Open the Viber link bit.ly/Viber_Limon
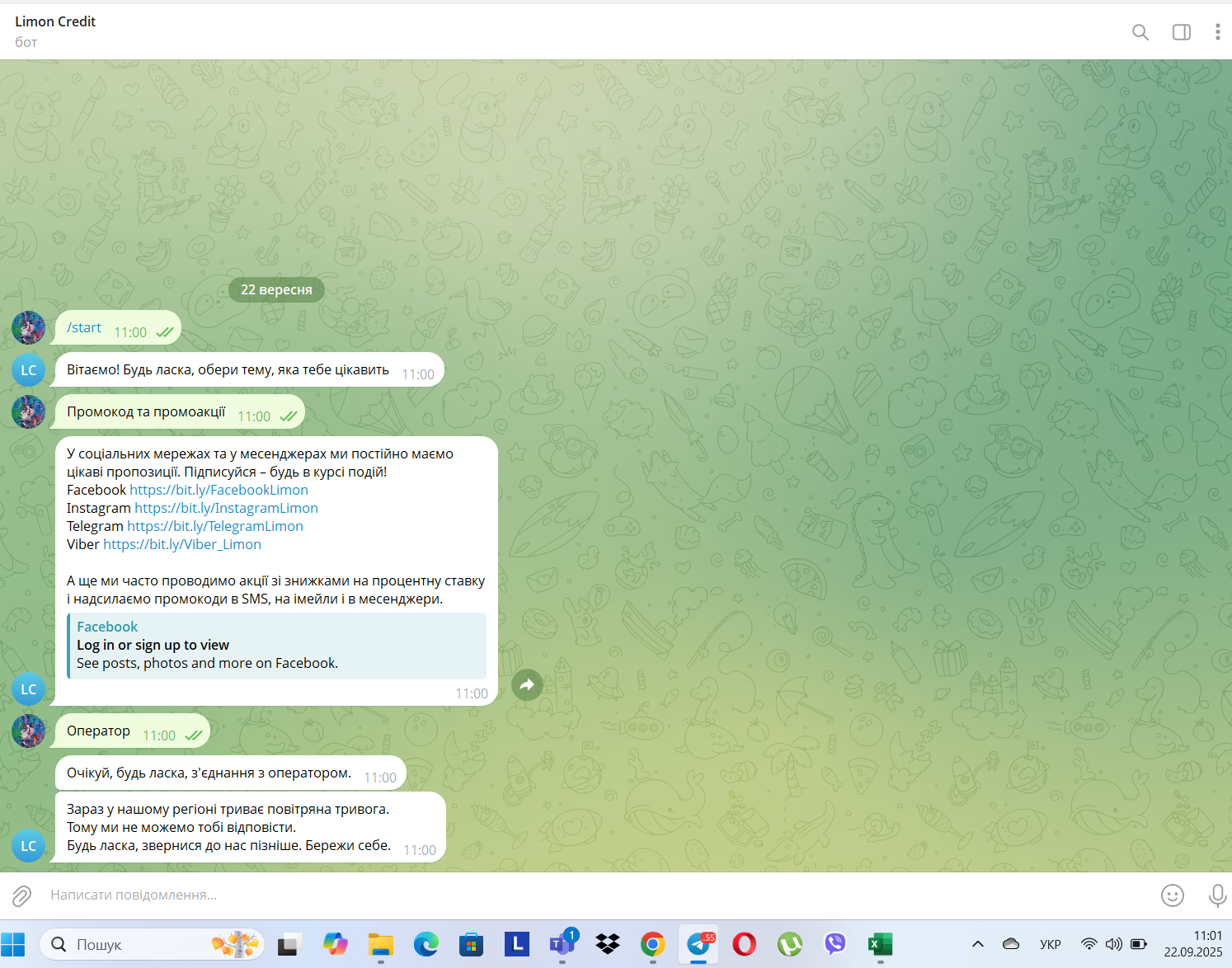 (x=182, y=544)
